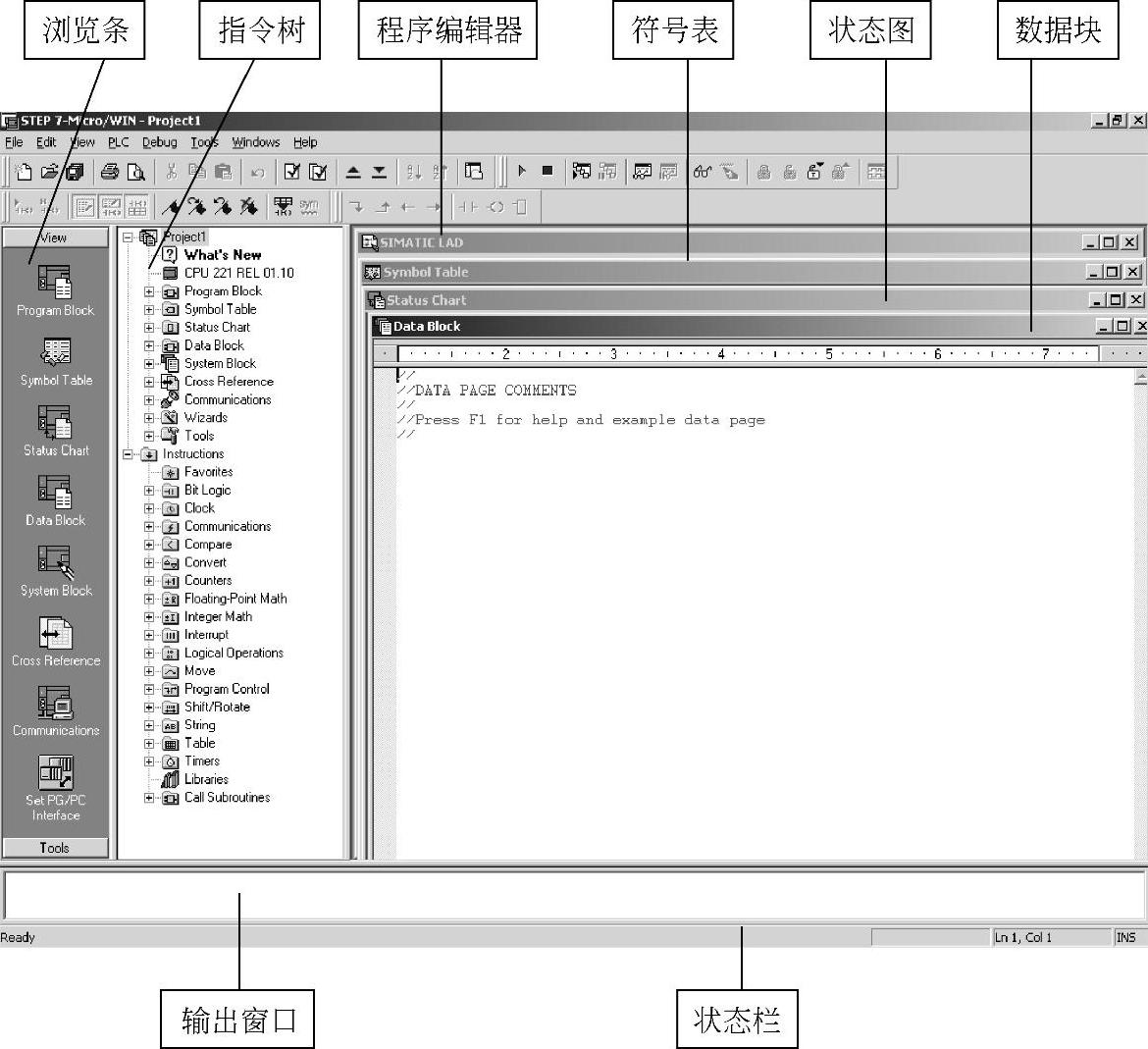Click the Compile toolbar icon
The width and height of the screenshot is (1148, 1049).
(292, 172)
